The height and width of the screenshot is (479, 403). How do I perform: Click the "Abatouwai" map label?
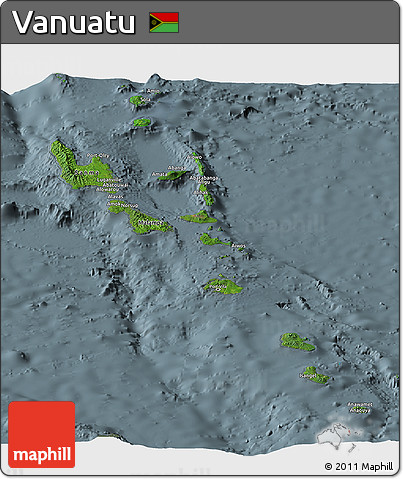click(x=115, y=185)
